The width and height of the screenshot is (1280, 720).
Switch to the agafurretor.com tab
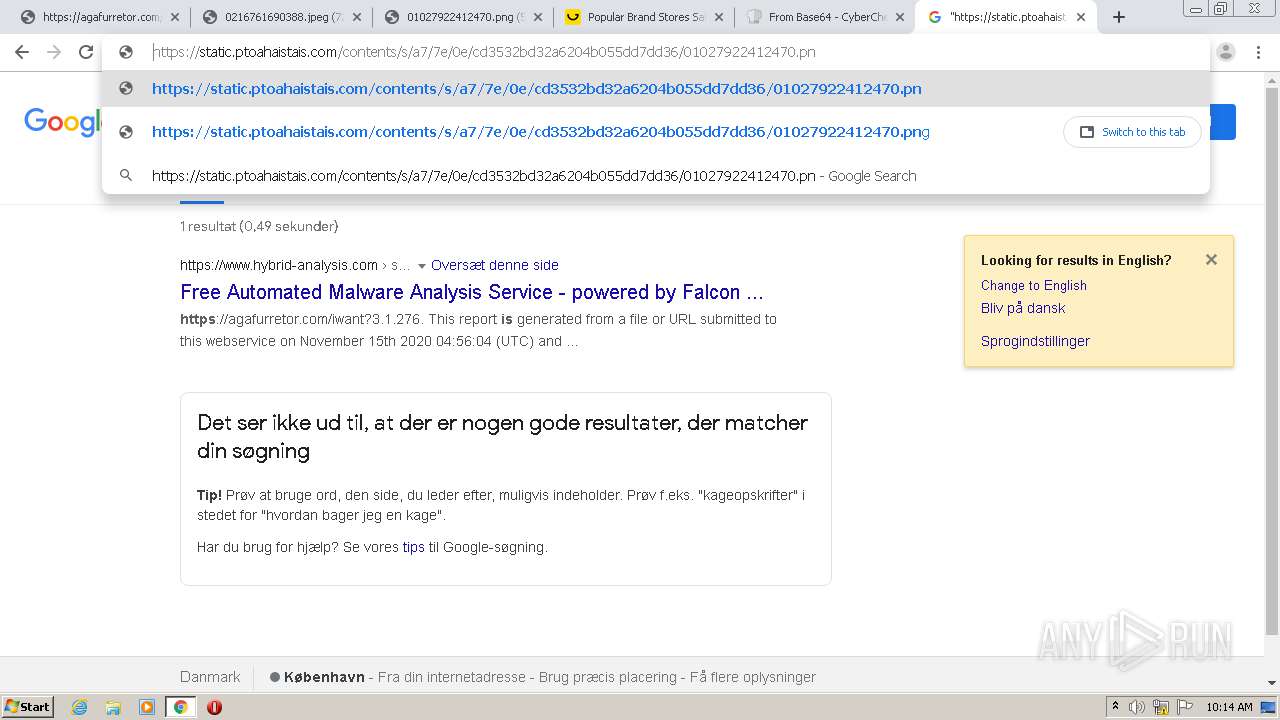coord(100,17)
